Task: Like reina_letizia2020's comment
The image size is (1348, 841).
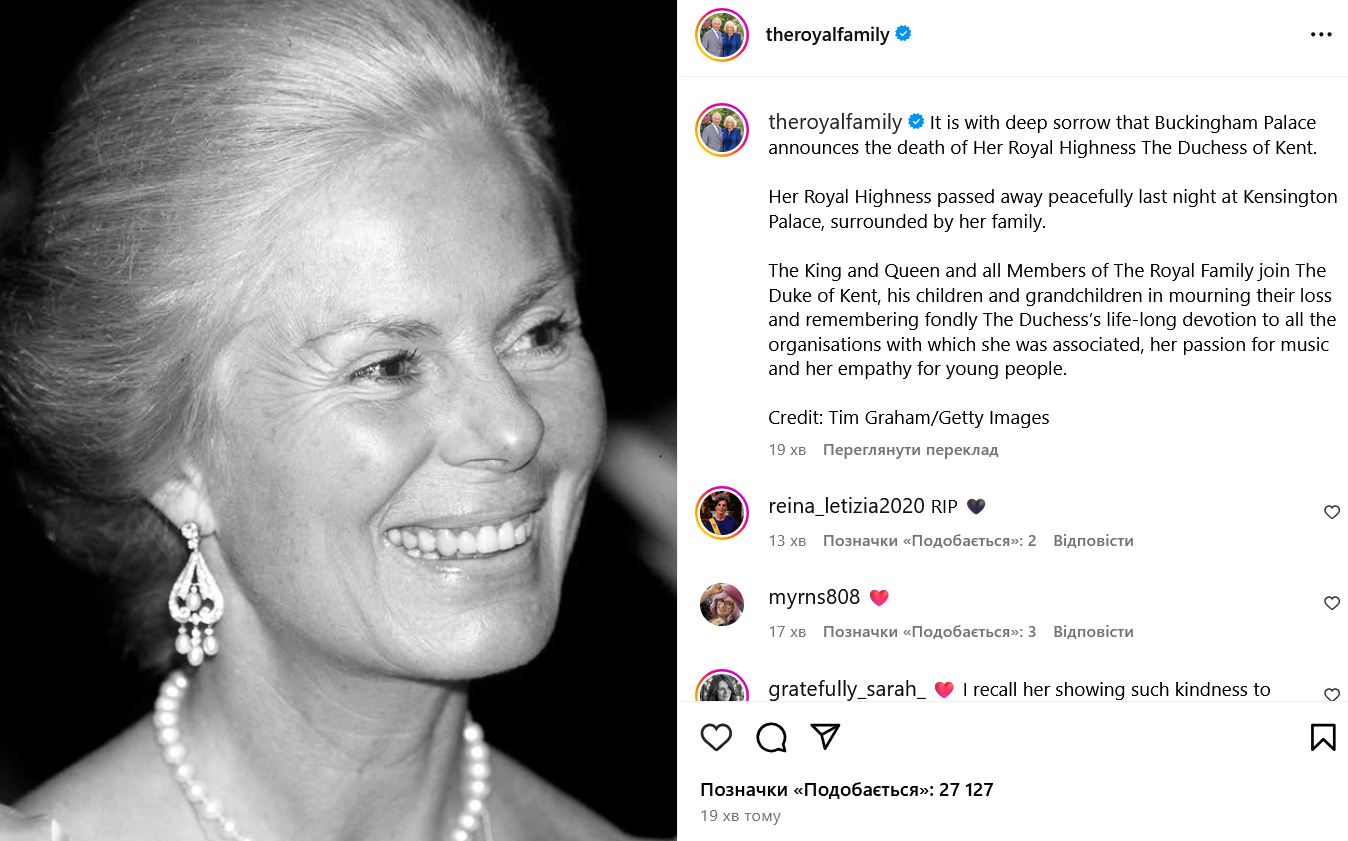Action: [1331, 512]
